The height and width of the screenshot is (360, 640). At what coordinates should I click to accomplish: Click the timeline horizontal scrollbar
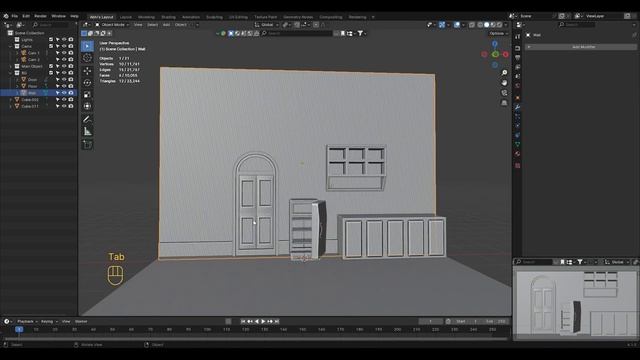(255, 338)
